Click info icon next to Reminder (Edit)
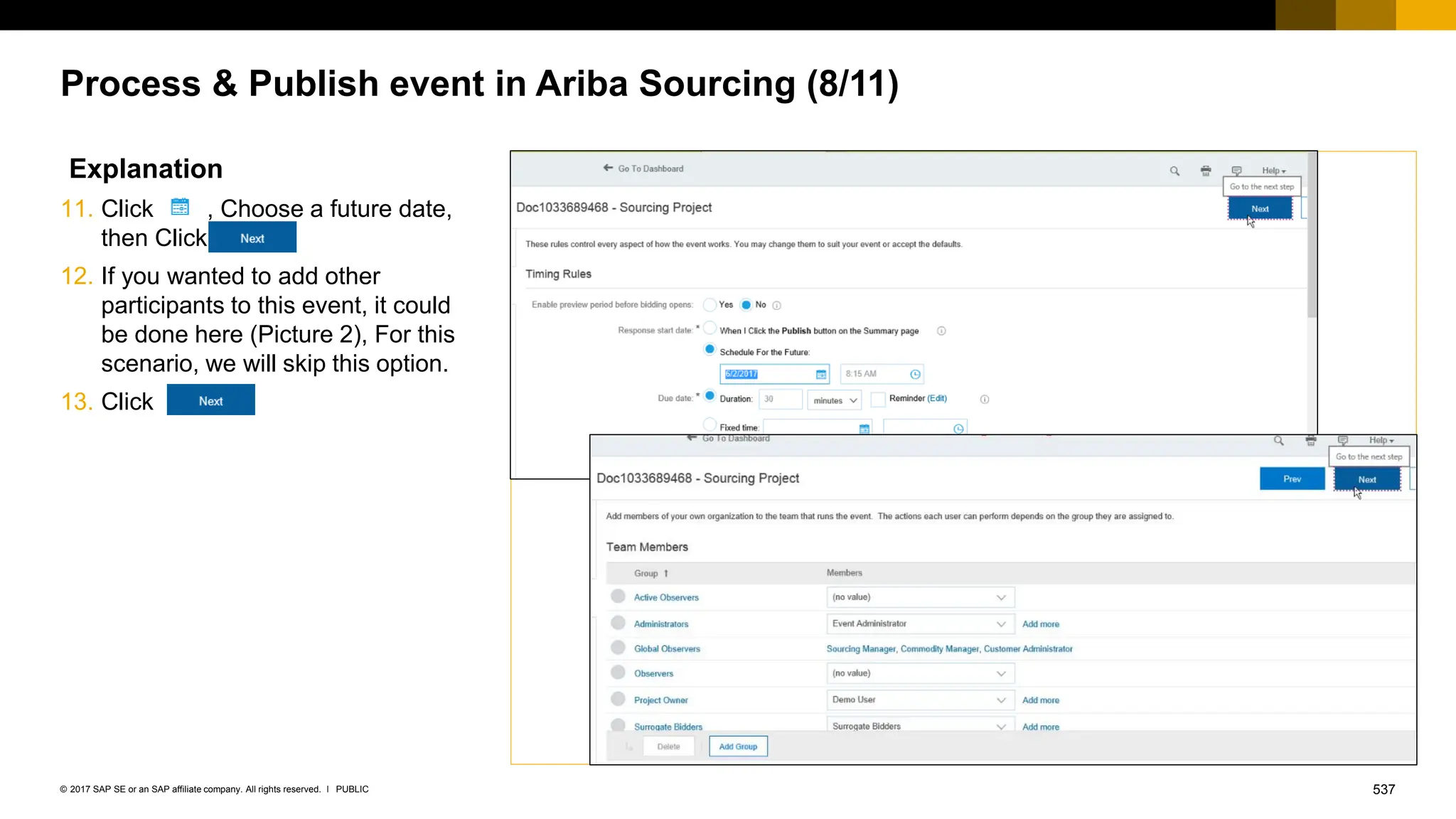 pyautogui.click(x=985, y=400)
